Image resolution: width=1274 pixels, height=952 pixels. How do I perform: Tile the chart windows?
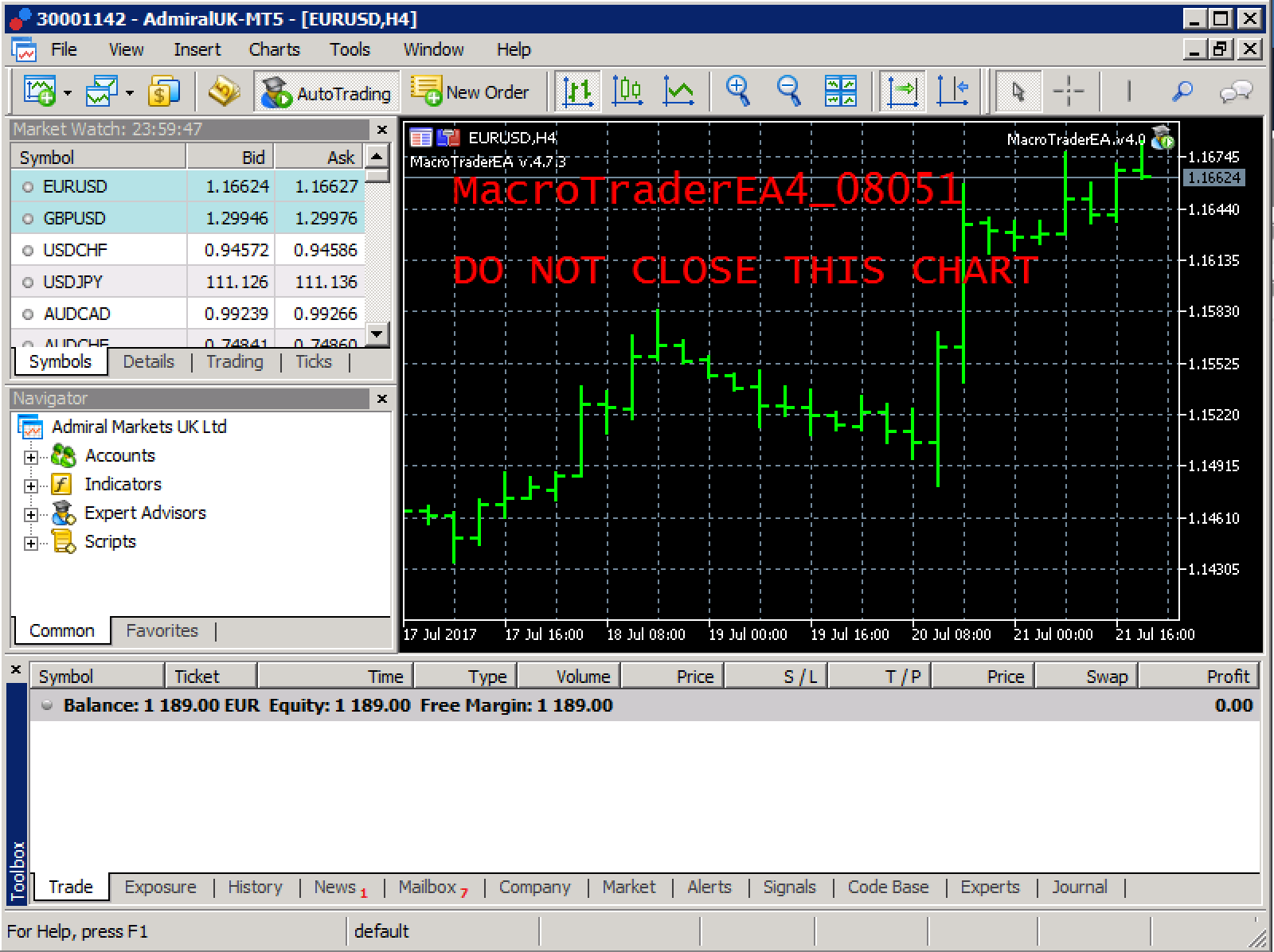(840, 92)
